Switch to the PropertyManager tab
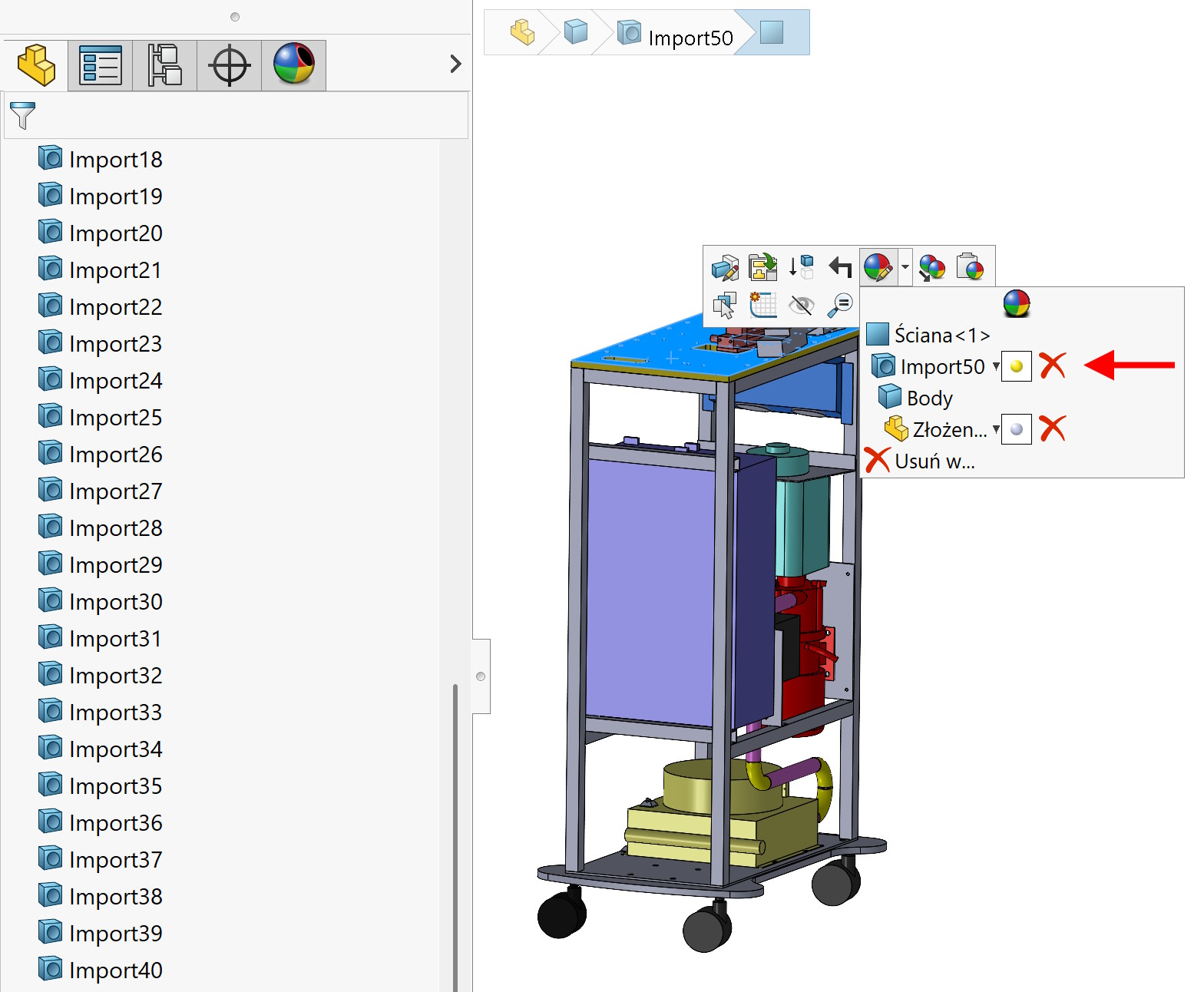The height and width of the screenshot is (992, 1204). (101, 65)
